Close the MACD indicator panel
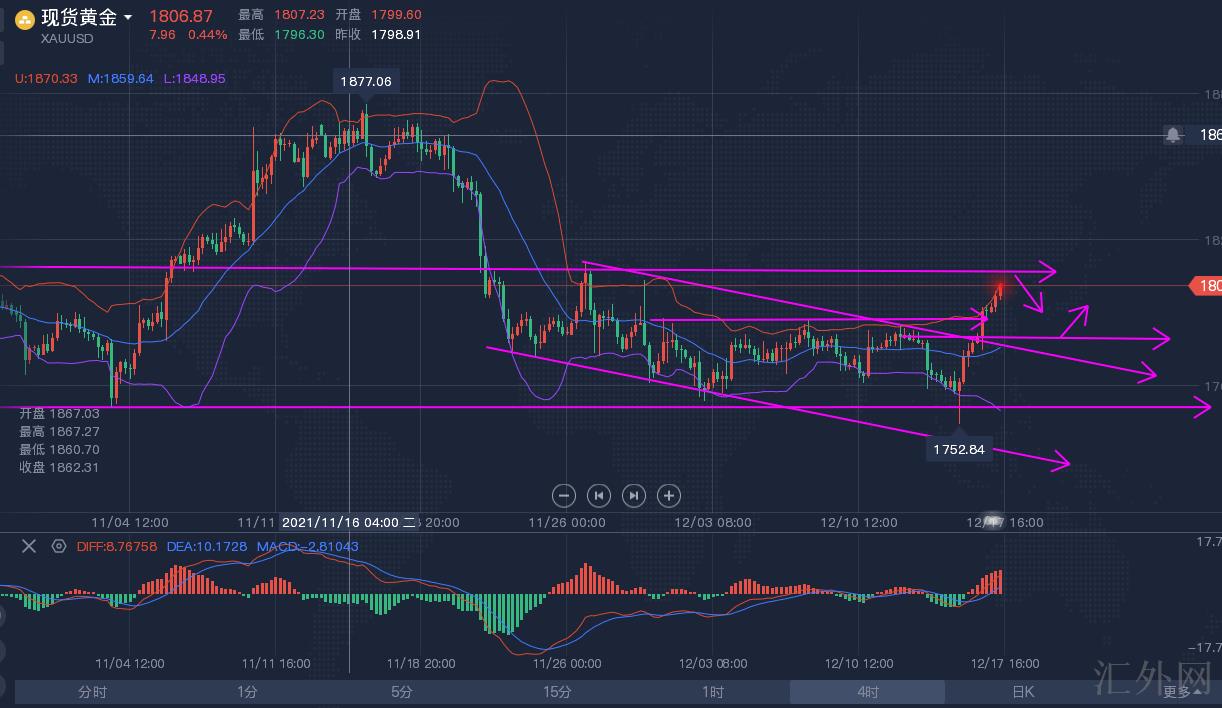 coord(29,546)
